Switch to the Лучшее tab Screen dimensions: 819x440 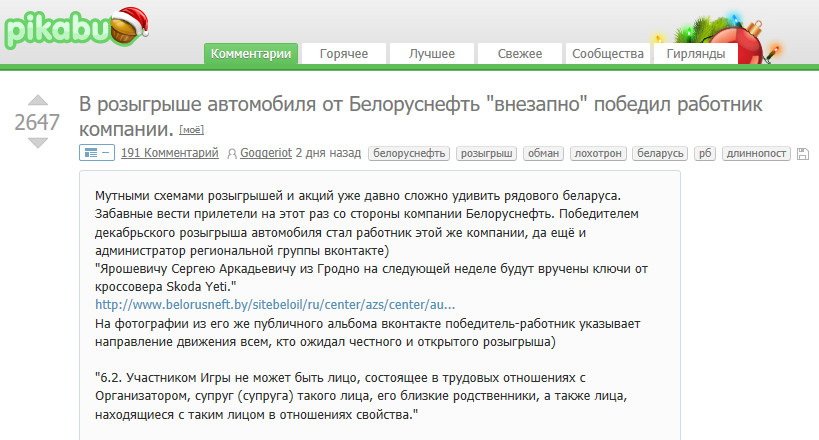coord(431,53)
